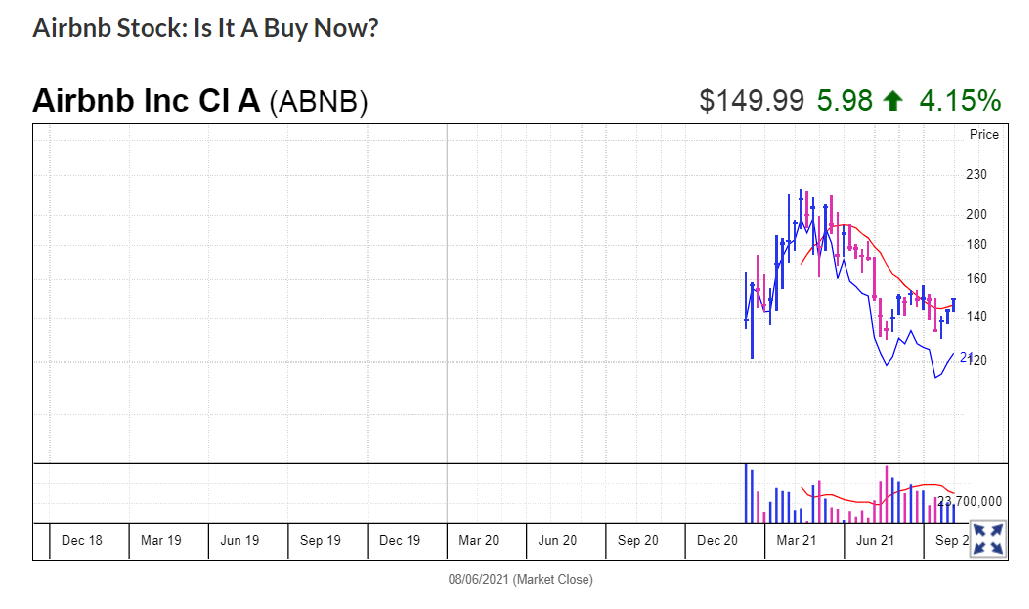Click the Dec 18 timeline label

pyautogui.click(x=82, y=541)
